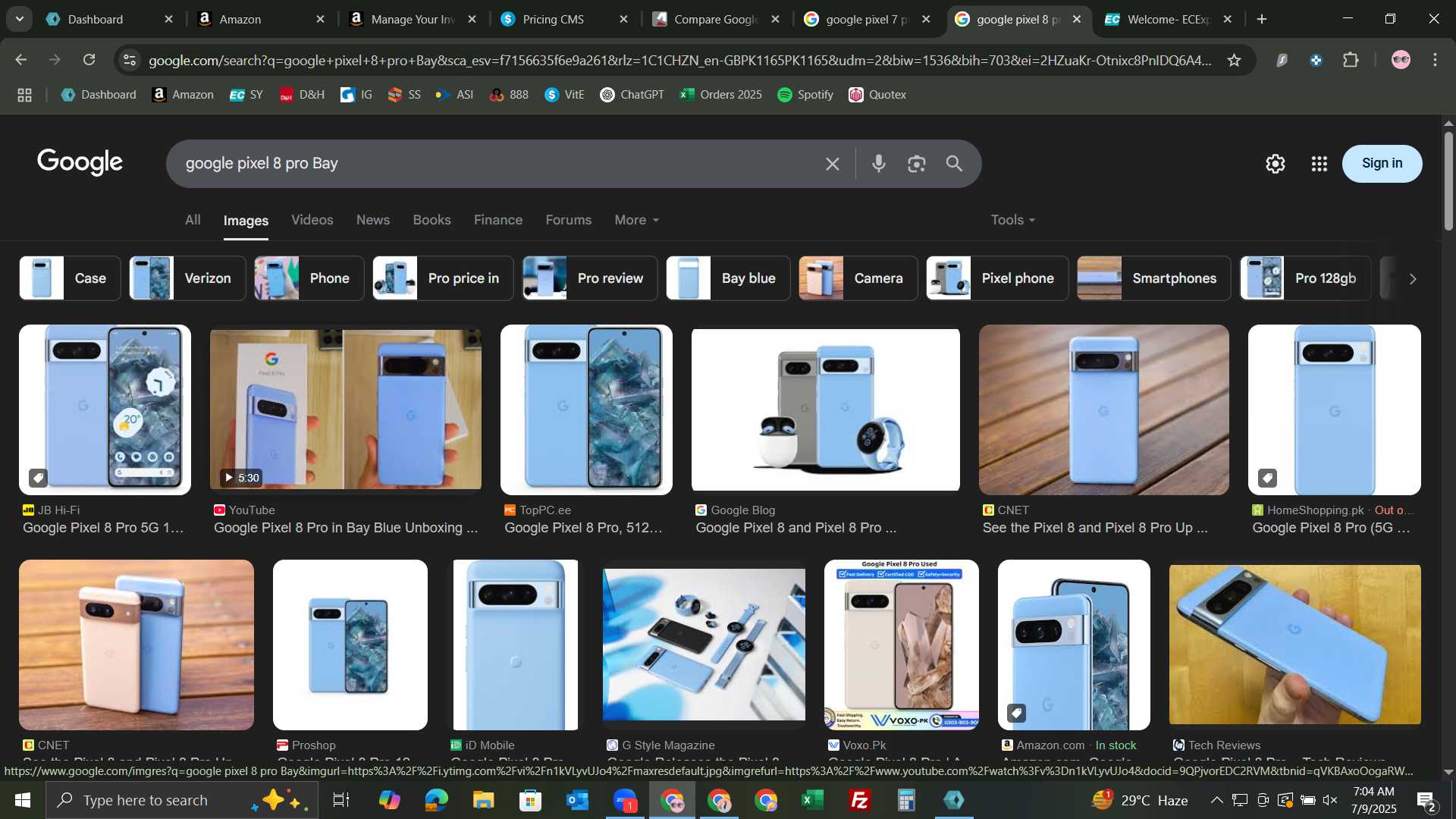Open Windows Start menu
This screenshot has height=819, width=1456.
coord(22,800)
